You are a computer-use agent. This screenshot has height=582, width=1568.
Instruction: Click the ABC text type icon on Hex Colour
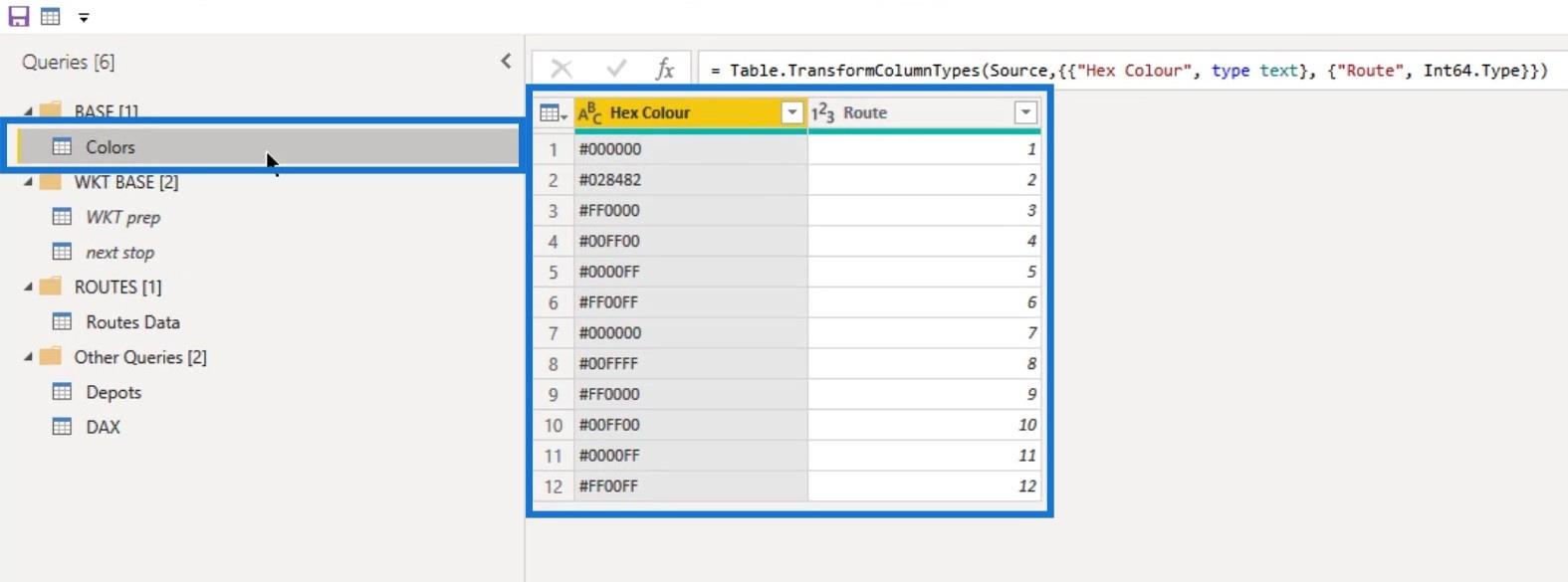coord(590,113)
